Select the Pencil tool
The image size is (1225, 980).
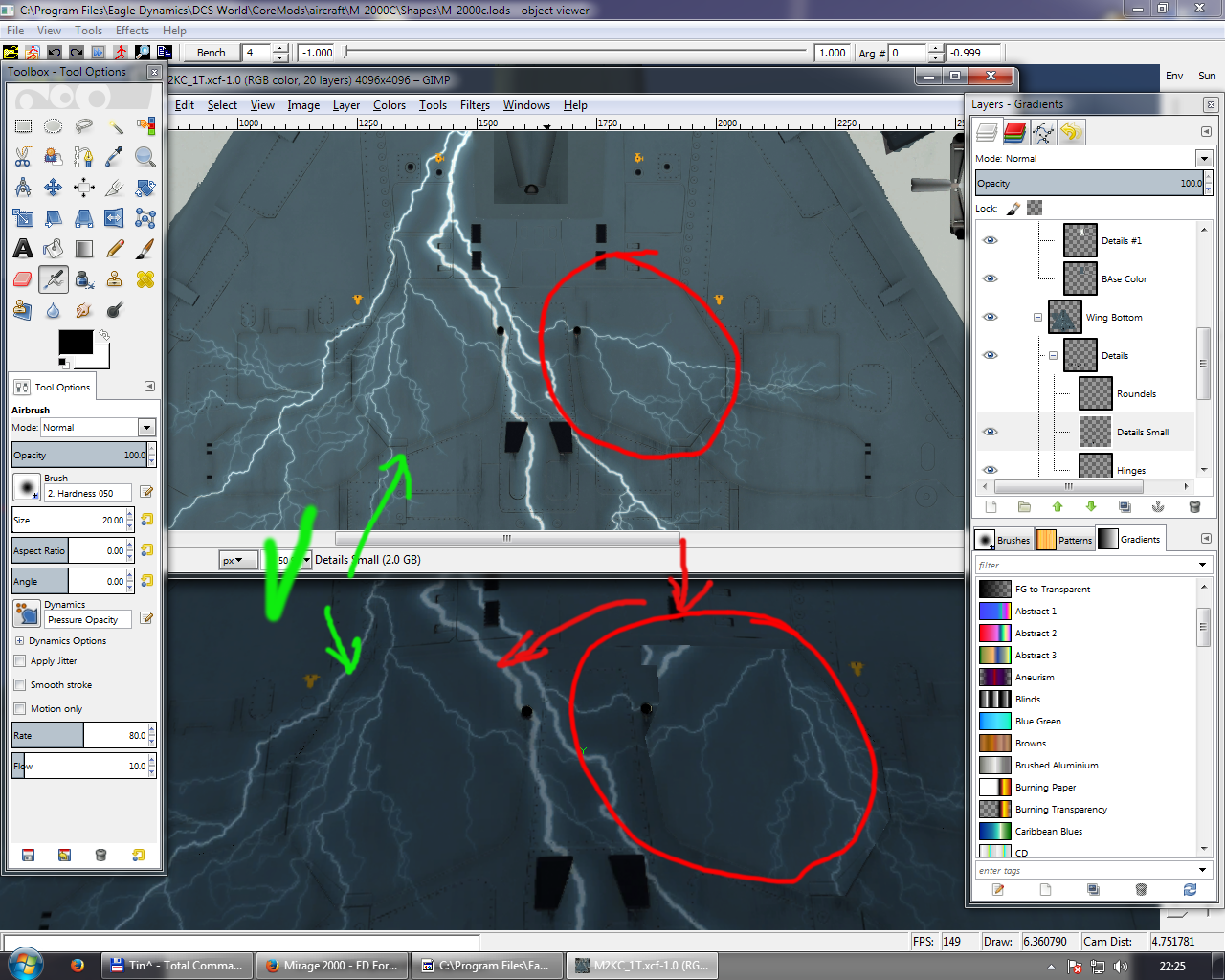point(115,249)
